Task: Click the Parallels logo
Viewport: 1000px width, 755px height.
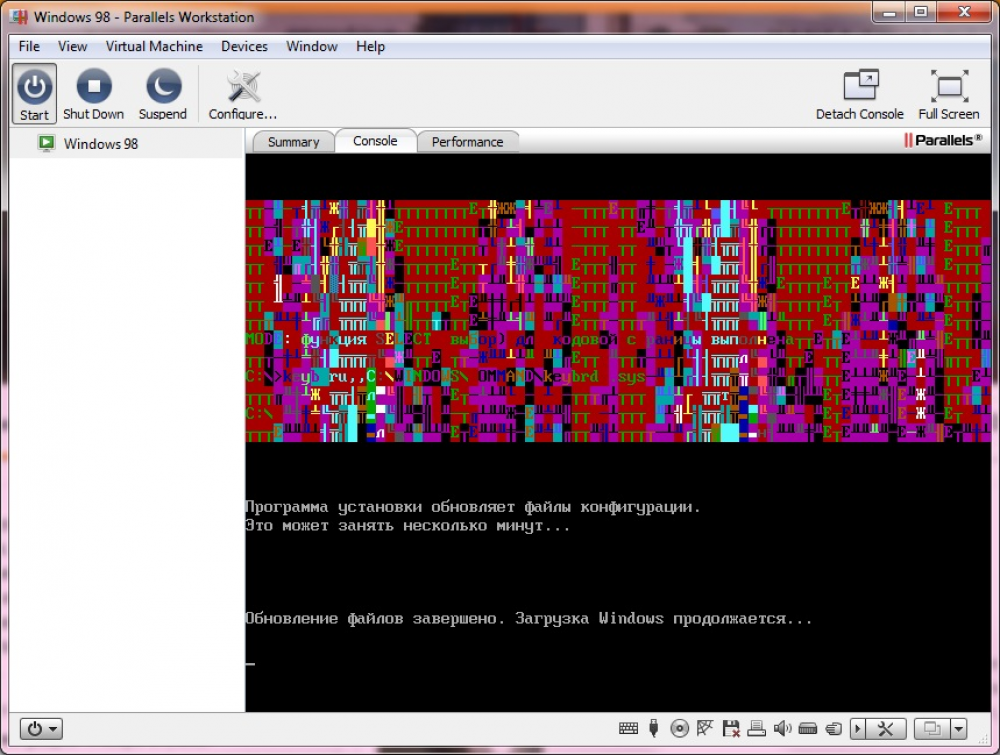Action: (x=943, y=140)
